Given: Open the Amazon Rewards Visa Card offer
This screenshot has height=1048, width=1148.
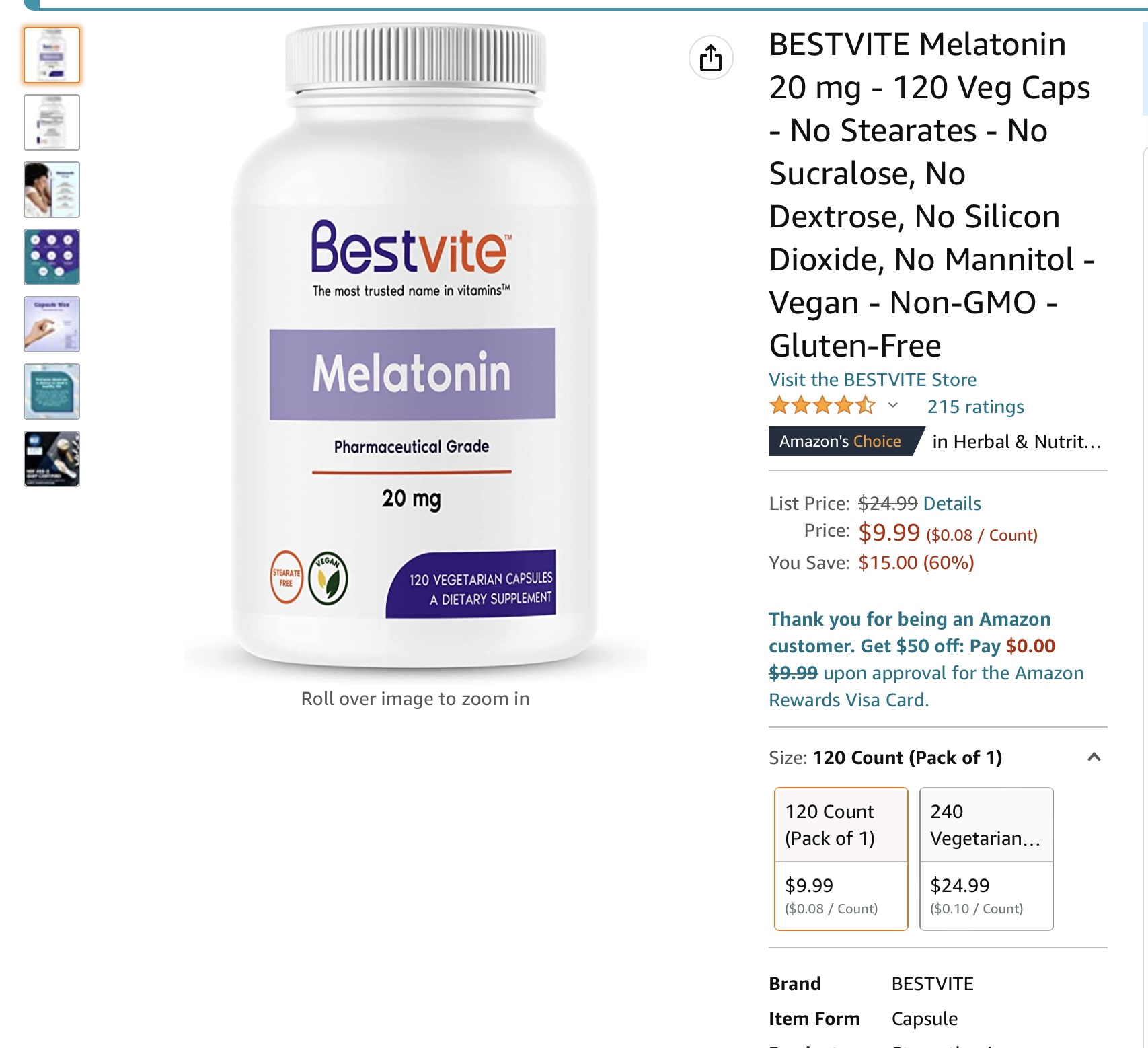Looking at the screenshot, I should [927, 659].
